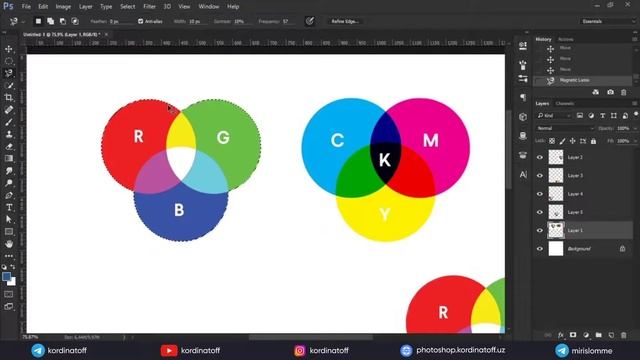The image size is (640, 360).
Task: Toggle the Anti-alias checkbox
Action: (140, 21)
